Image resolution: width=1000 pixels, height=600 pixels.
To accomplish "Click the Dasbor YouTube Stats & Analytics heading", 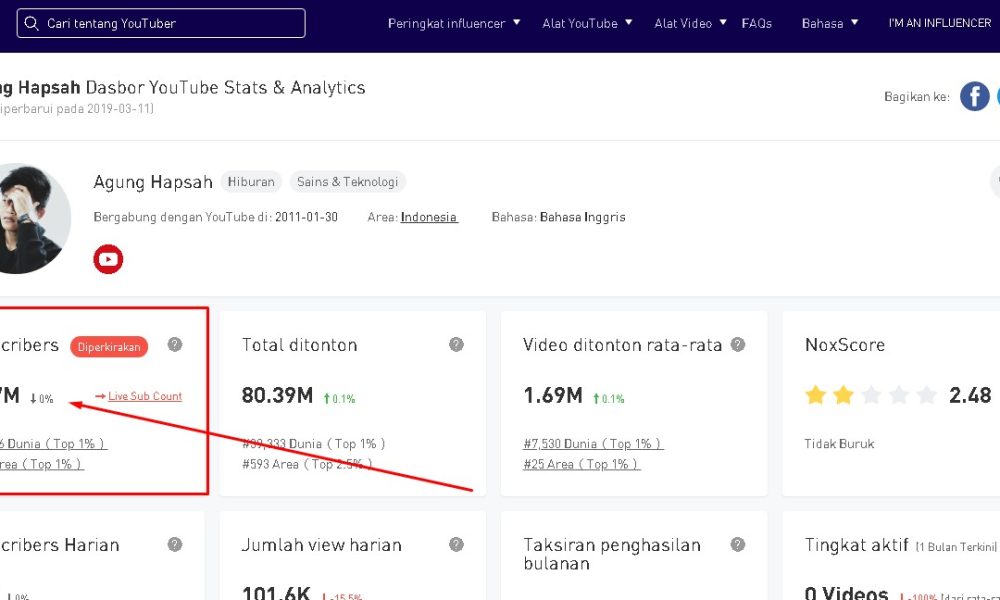I will [x=226, y=87].
